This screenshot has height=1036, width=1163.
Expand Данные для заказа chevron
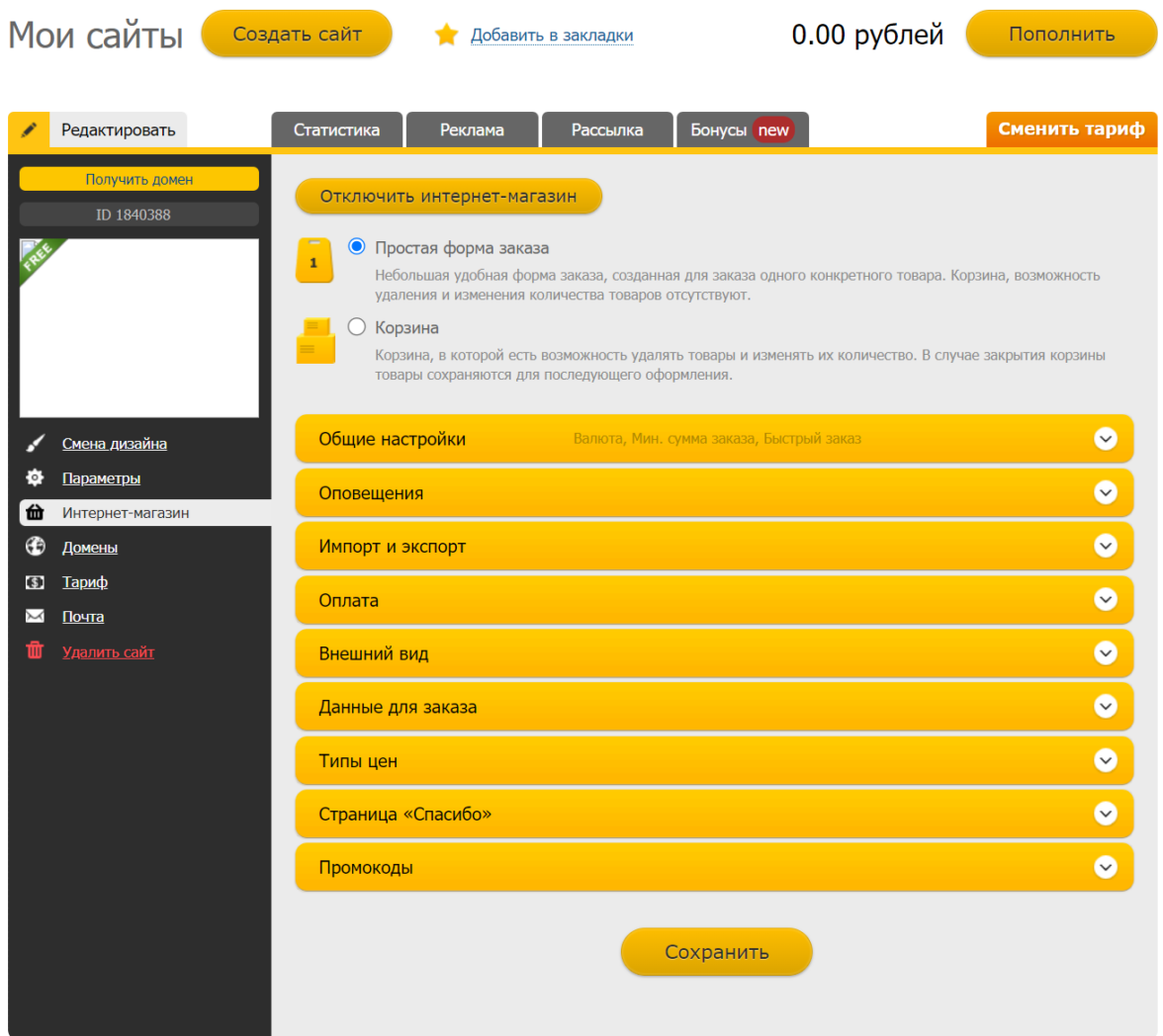(1106, 706)
